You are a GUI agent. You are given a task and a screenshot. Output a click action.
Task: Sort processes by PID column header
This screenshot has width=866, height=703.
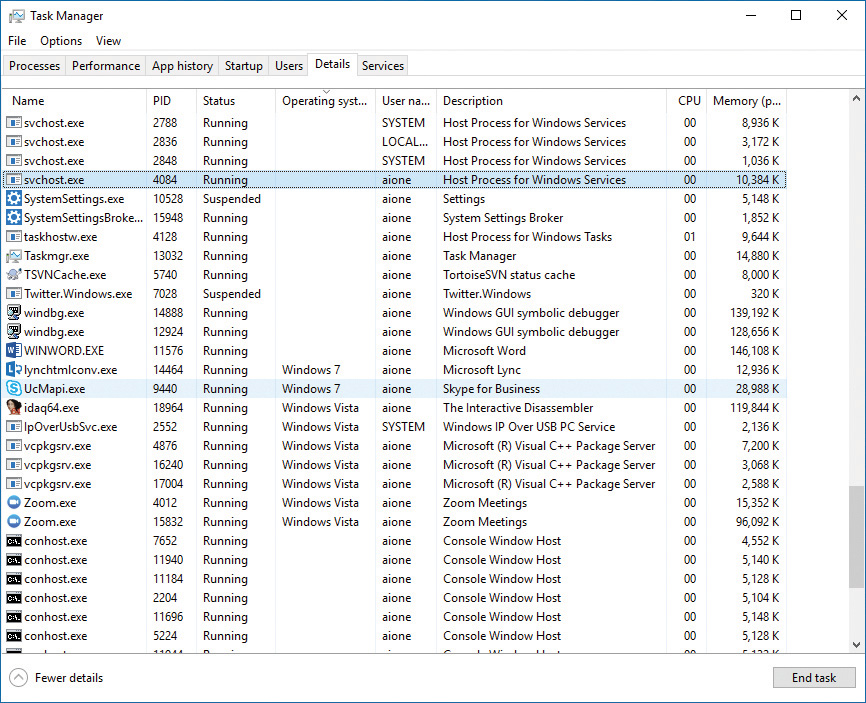(x=162, y=101)
